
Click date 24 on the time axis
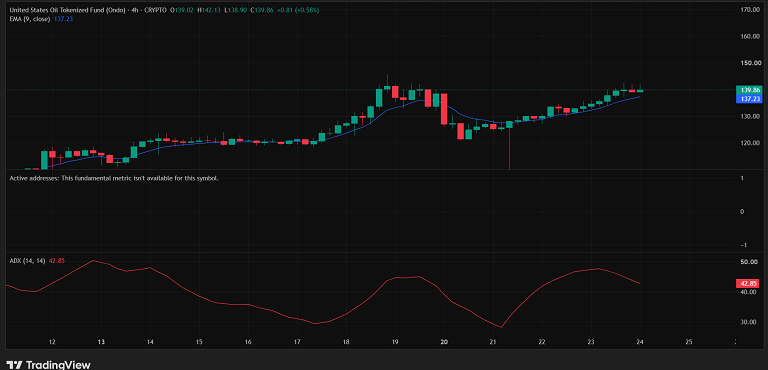tap(640, 342)
